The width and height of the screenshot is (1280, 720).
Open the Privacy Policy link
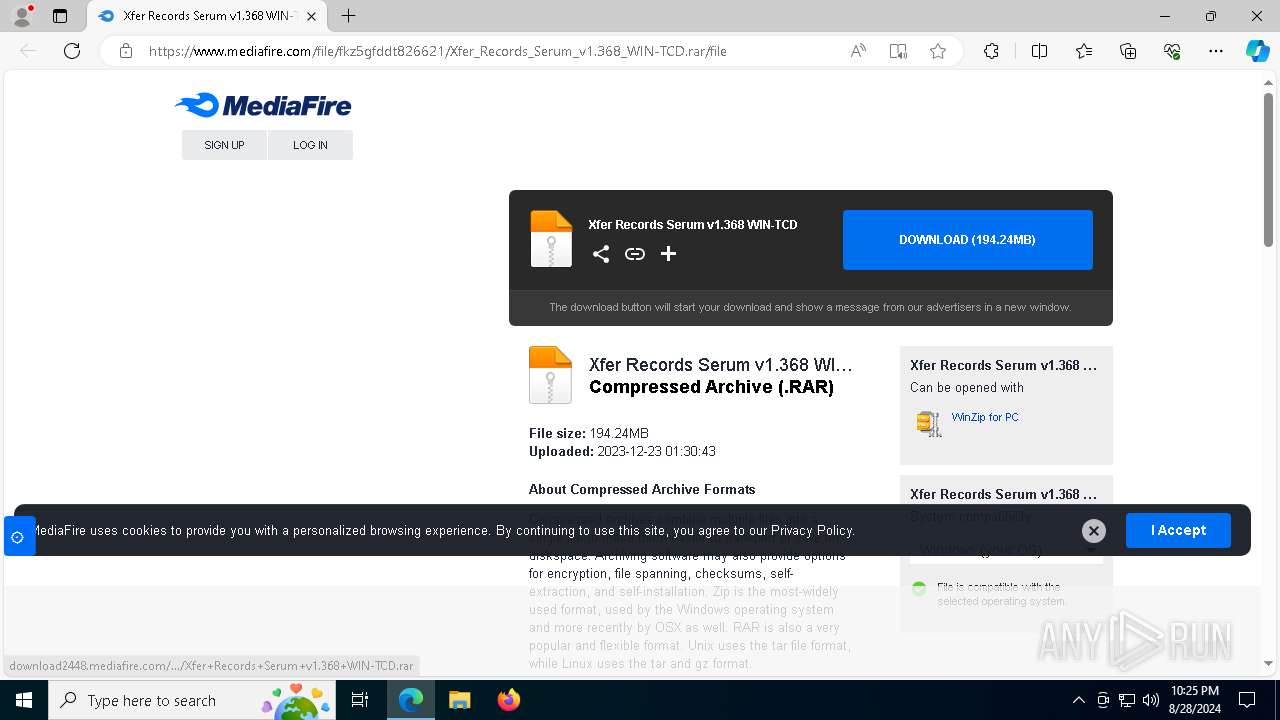[x=812, y=530]
